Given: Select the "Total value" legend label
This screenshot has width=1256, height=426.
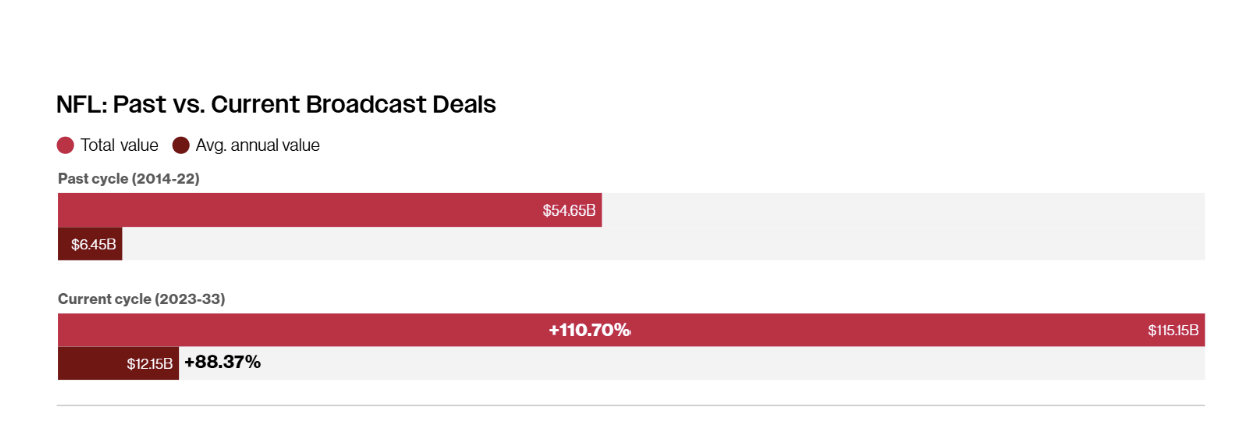Looking at the screenshot, I should point(119,146).
